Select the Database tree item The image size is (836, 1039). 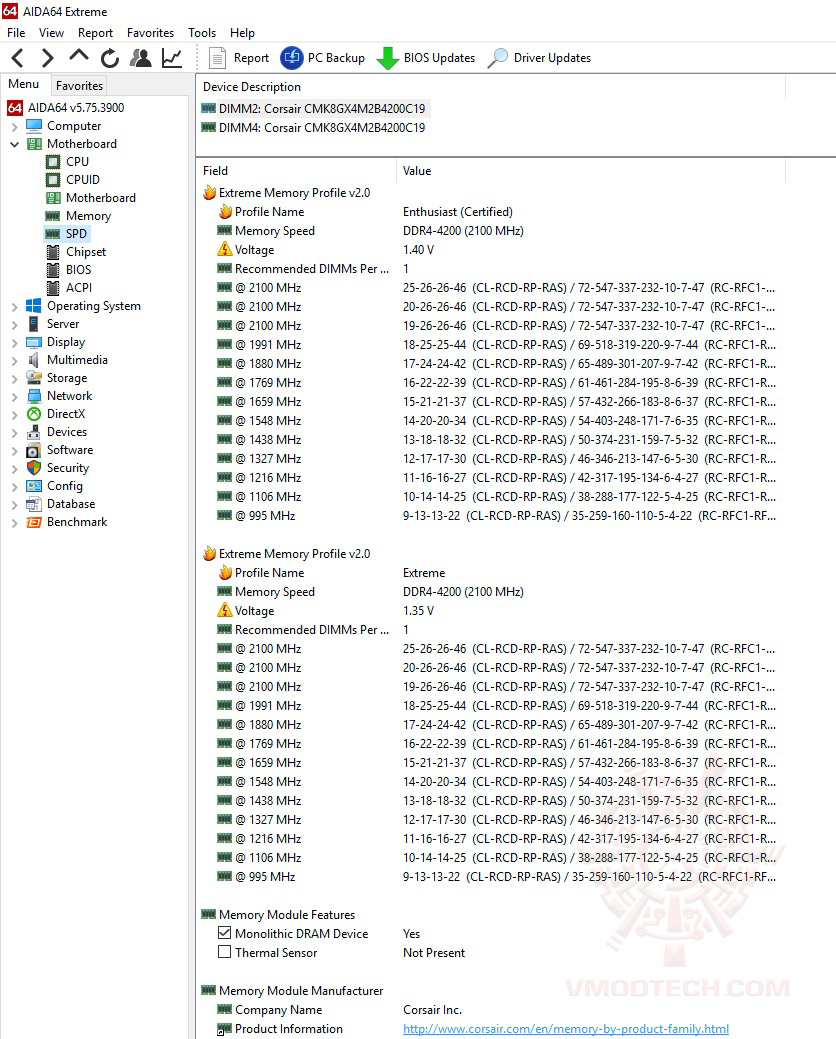(71, 504)
